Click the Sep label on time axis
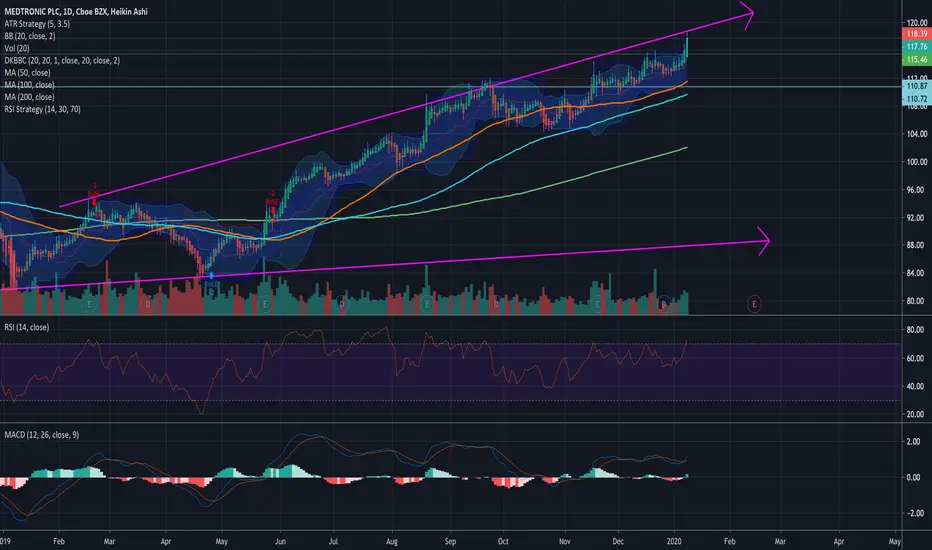 (450, 542)
